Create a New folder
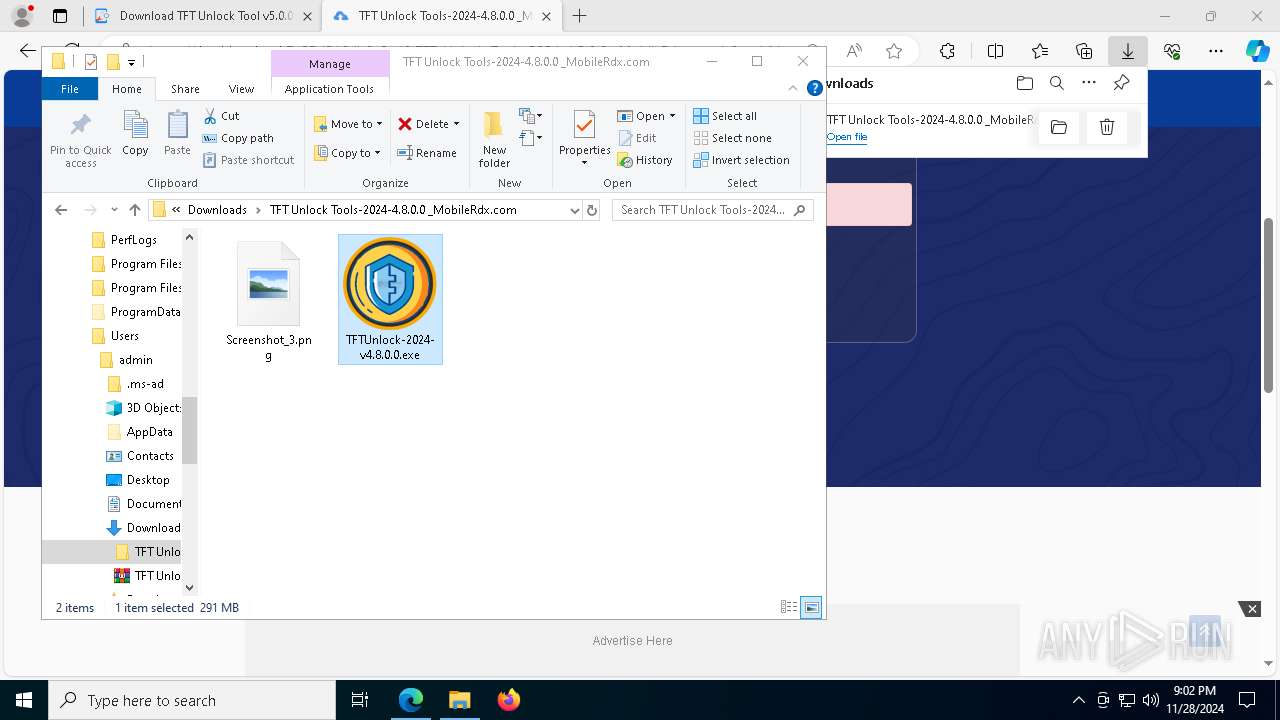The image size is (1280, 720). [x=494, y=139]
